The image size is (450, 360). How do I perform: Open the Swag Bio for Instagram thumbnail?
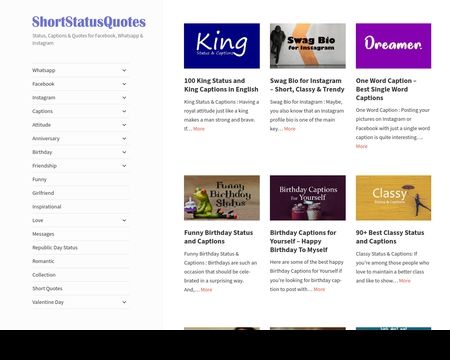click(308, 46)
